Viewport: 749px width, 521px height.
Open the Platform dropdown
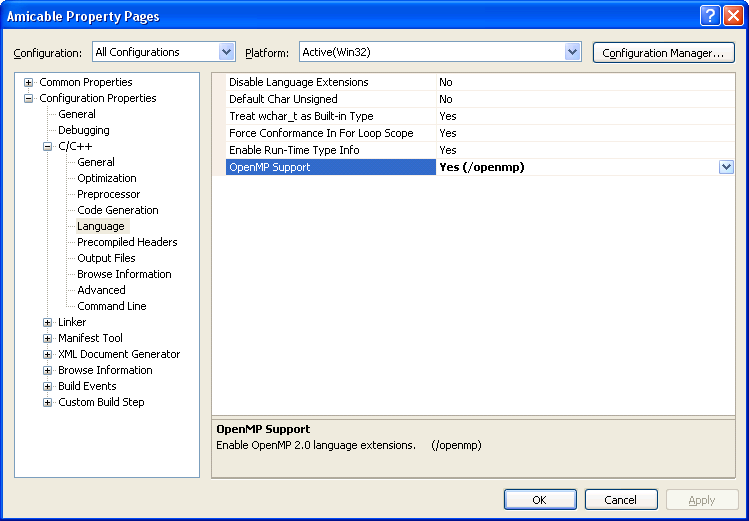tap(572, 52)
